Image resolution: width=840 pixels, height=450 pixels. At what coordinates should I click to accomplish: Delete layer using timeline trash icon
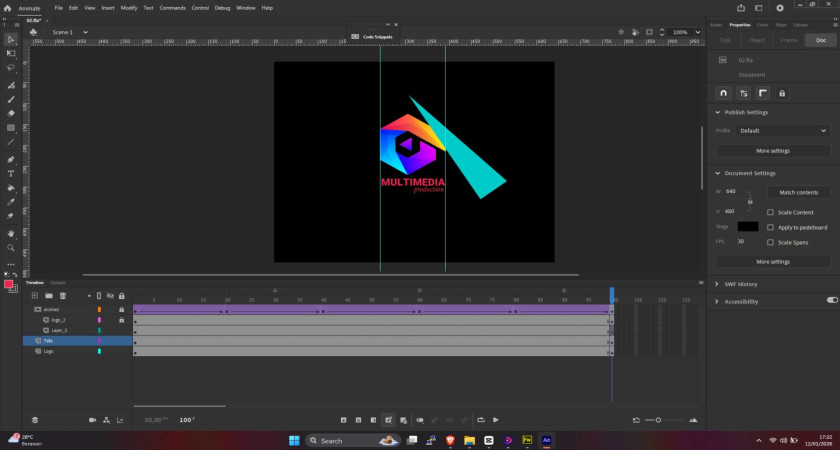coord(62,296)
